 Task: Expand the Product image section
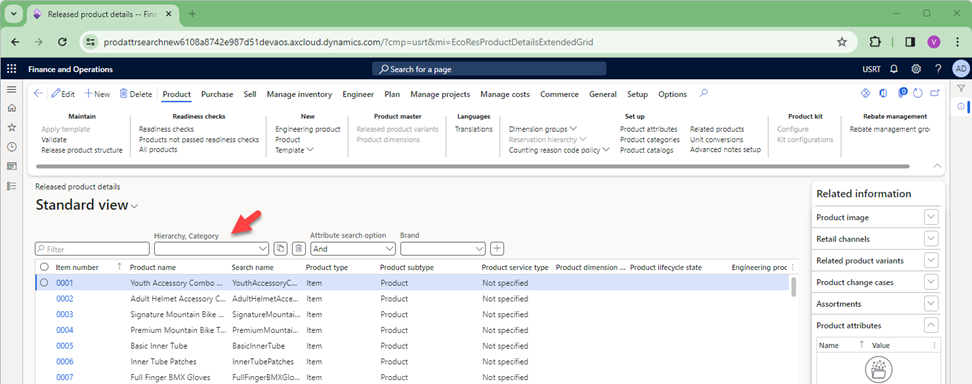(931, 217)
